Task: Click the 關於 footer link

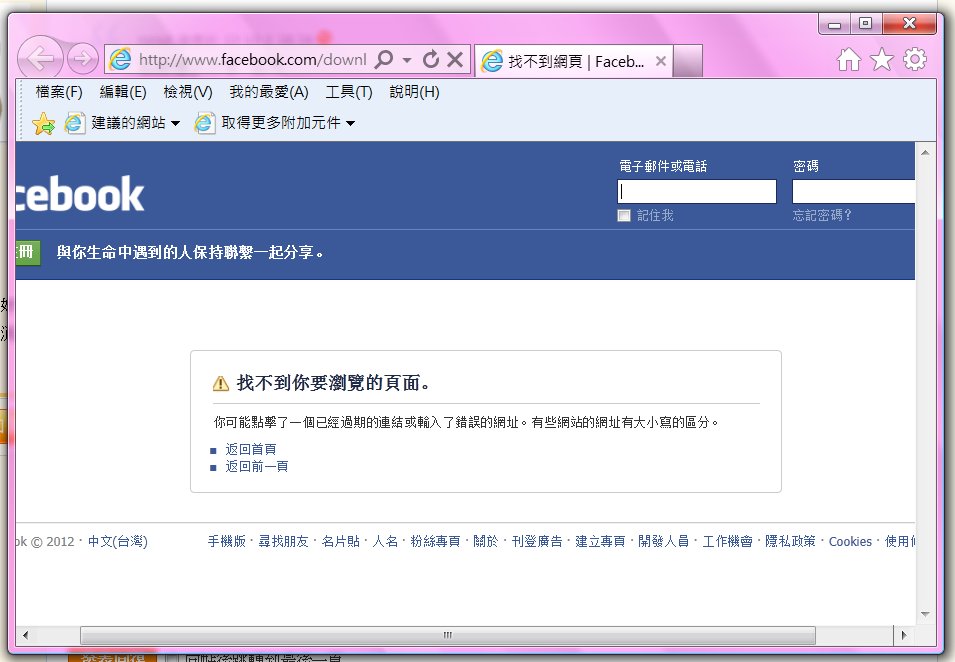Action: pyautogui.click(x=485, y=541)
